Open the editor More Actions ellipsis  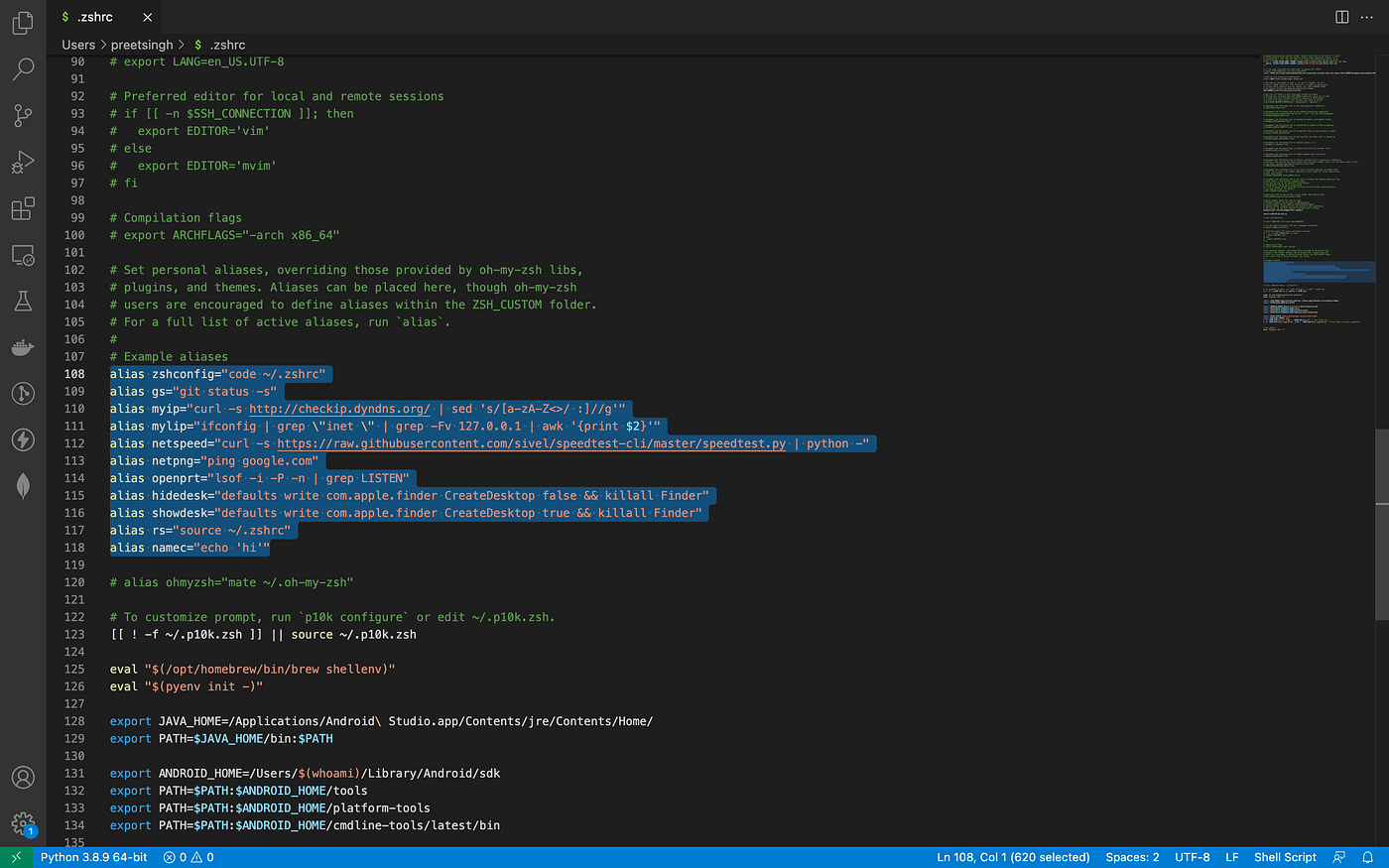tap(1367, 17)
